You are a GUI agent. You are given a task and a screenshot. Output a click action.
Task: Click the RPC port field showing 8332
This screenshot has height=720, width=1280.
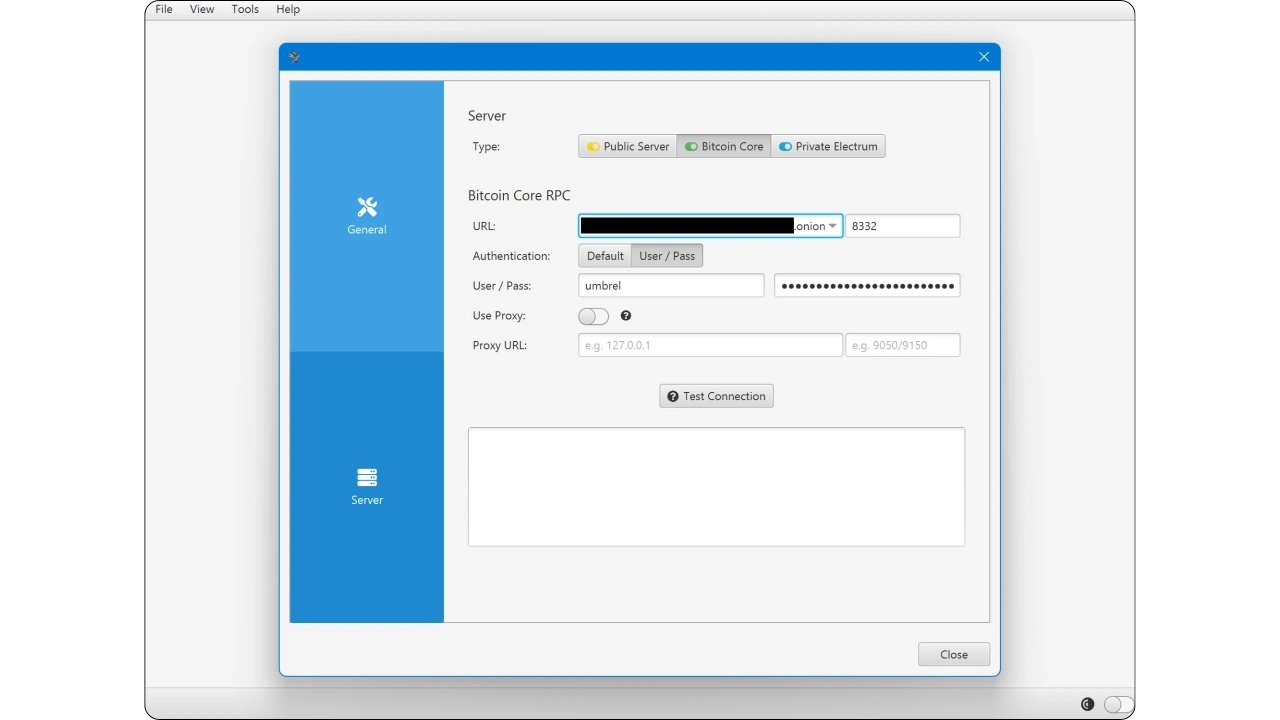pyautogui.click(x=903, y=226)
